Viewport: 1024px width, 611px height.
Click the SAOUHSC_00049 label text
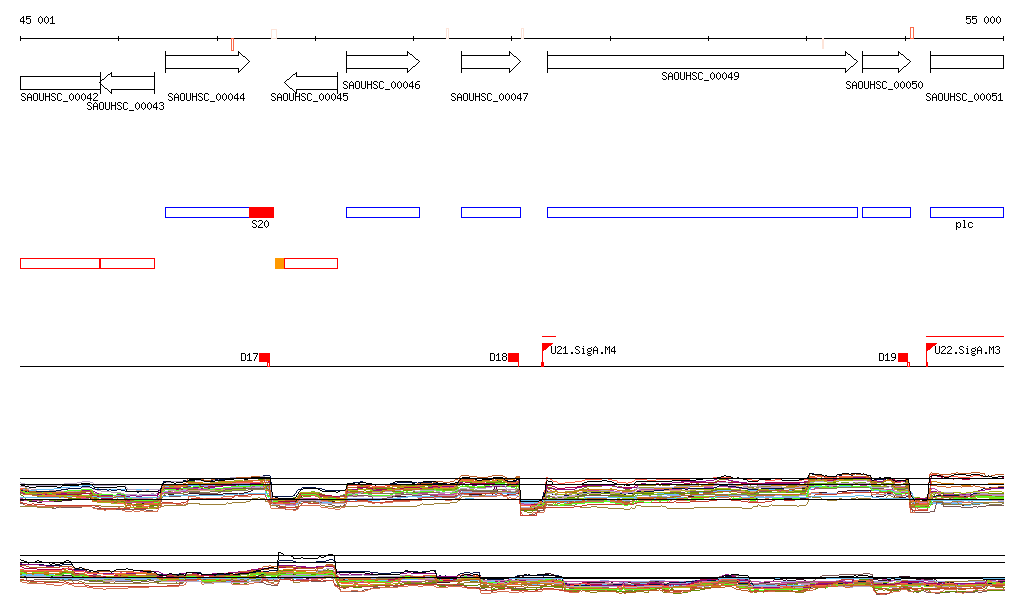pos(700,76)
